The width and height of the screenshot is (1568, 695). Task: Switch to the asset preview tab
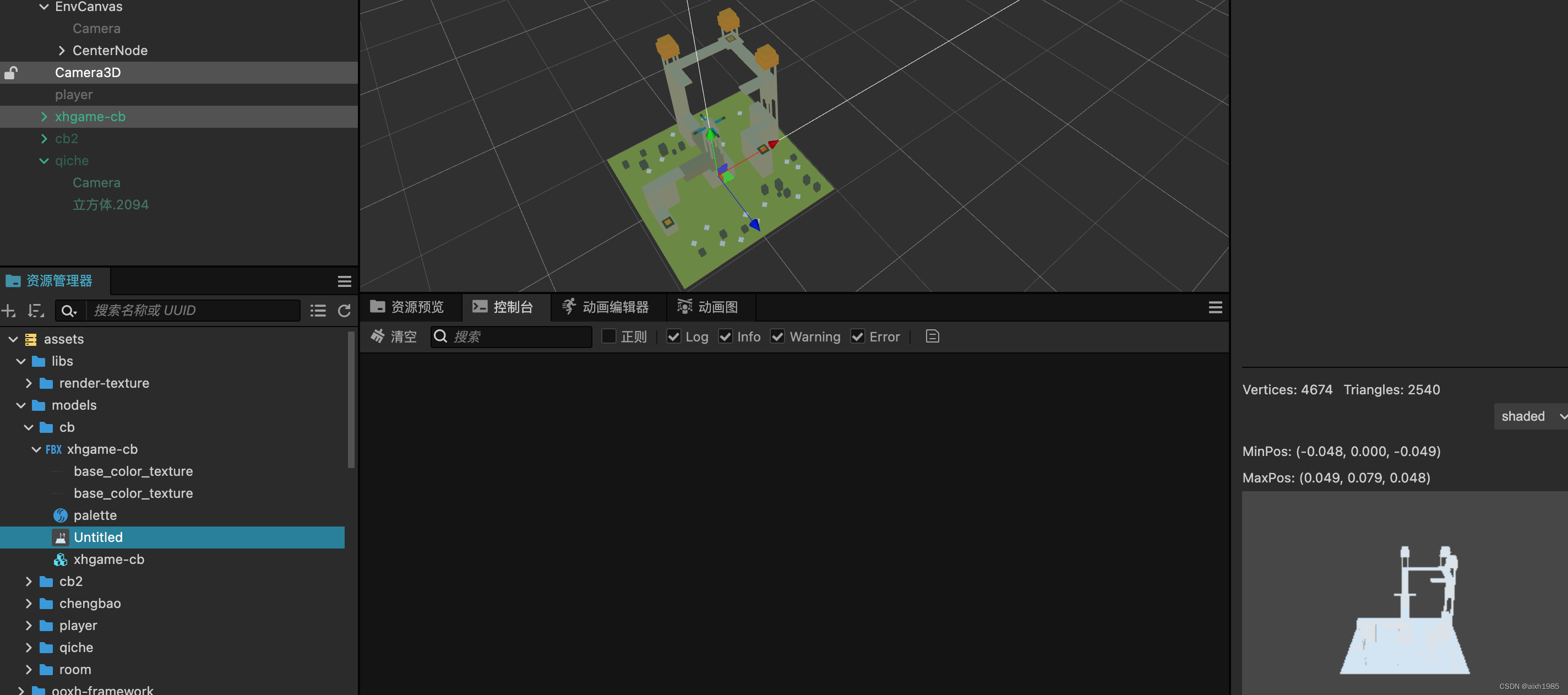407,307
